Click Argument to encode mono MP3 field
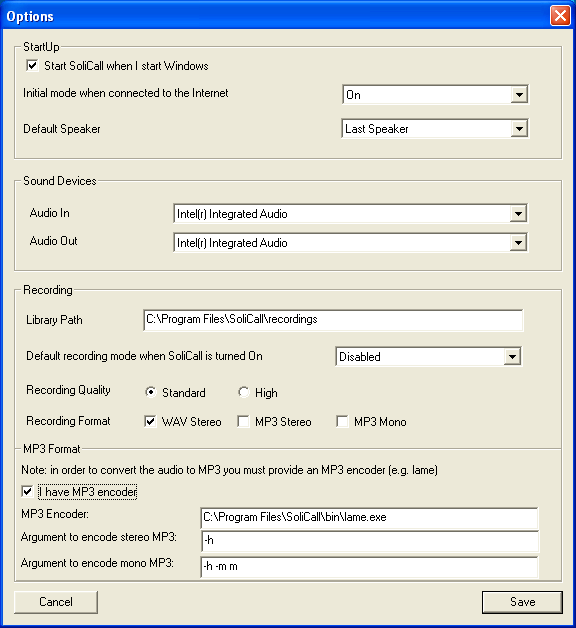 click(x=369, y=567)
